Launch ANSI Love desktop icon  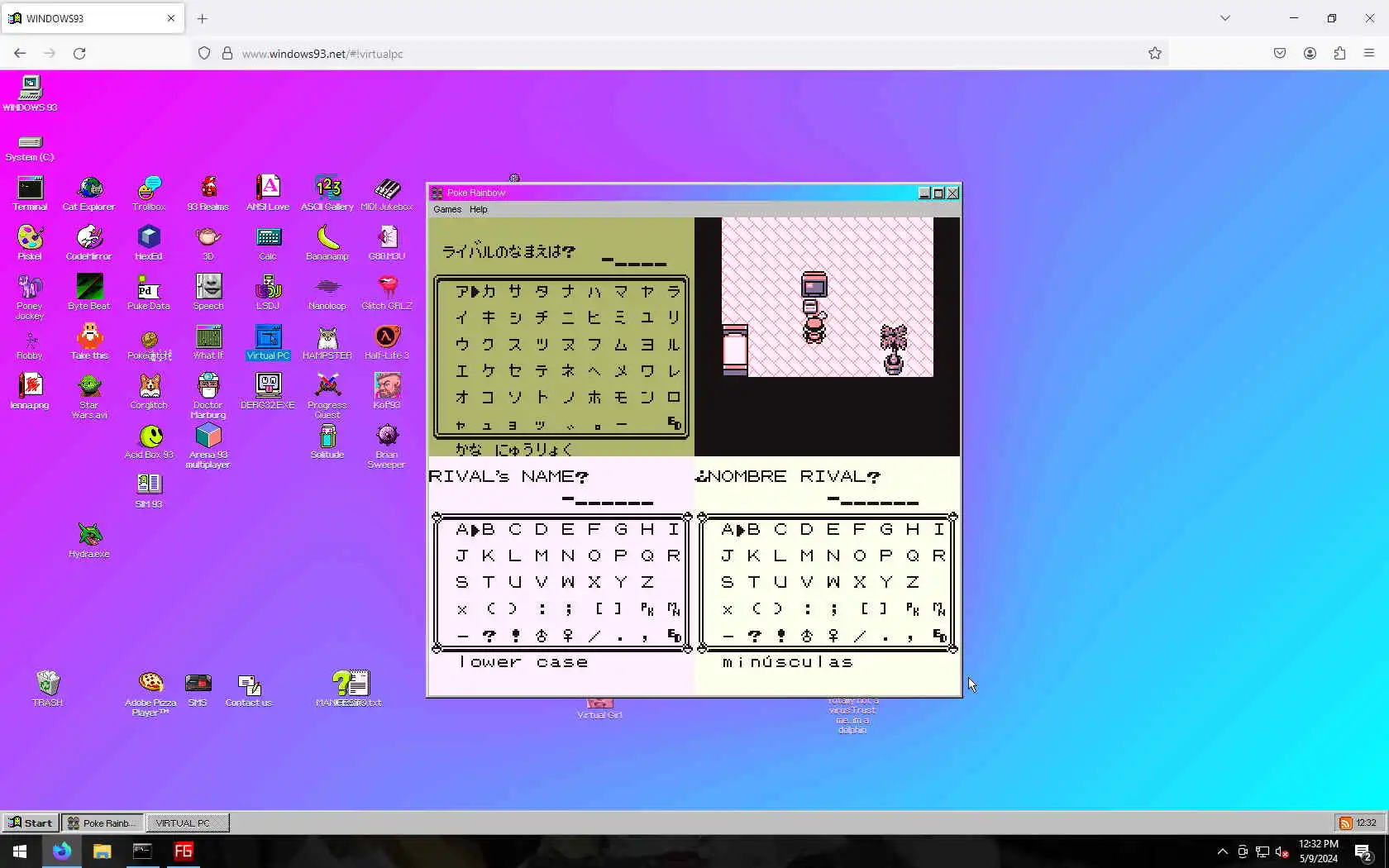pos(268,193)
